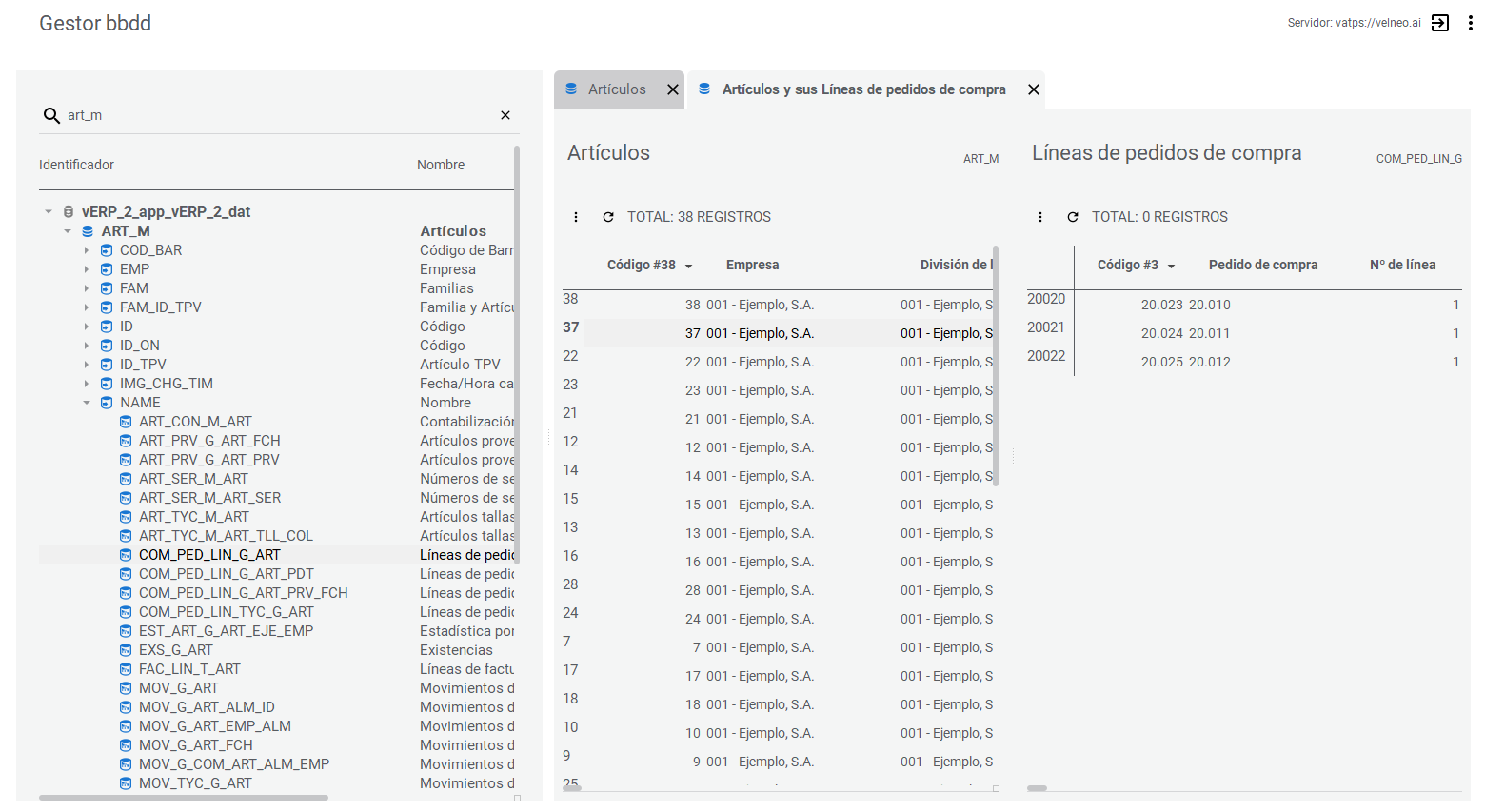Viewport: 1485px width, 812px height.
Task: Sort by Código #3 column header
Action: pos(1128,266)
